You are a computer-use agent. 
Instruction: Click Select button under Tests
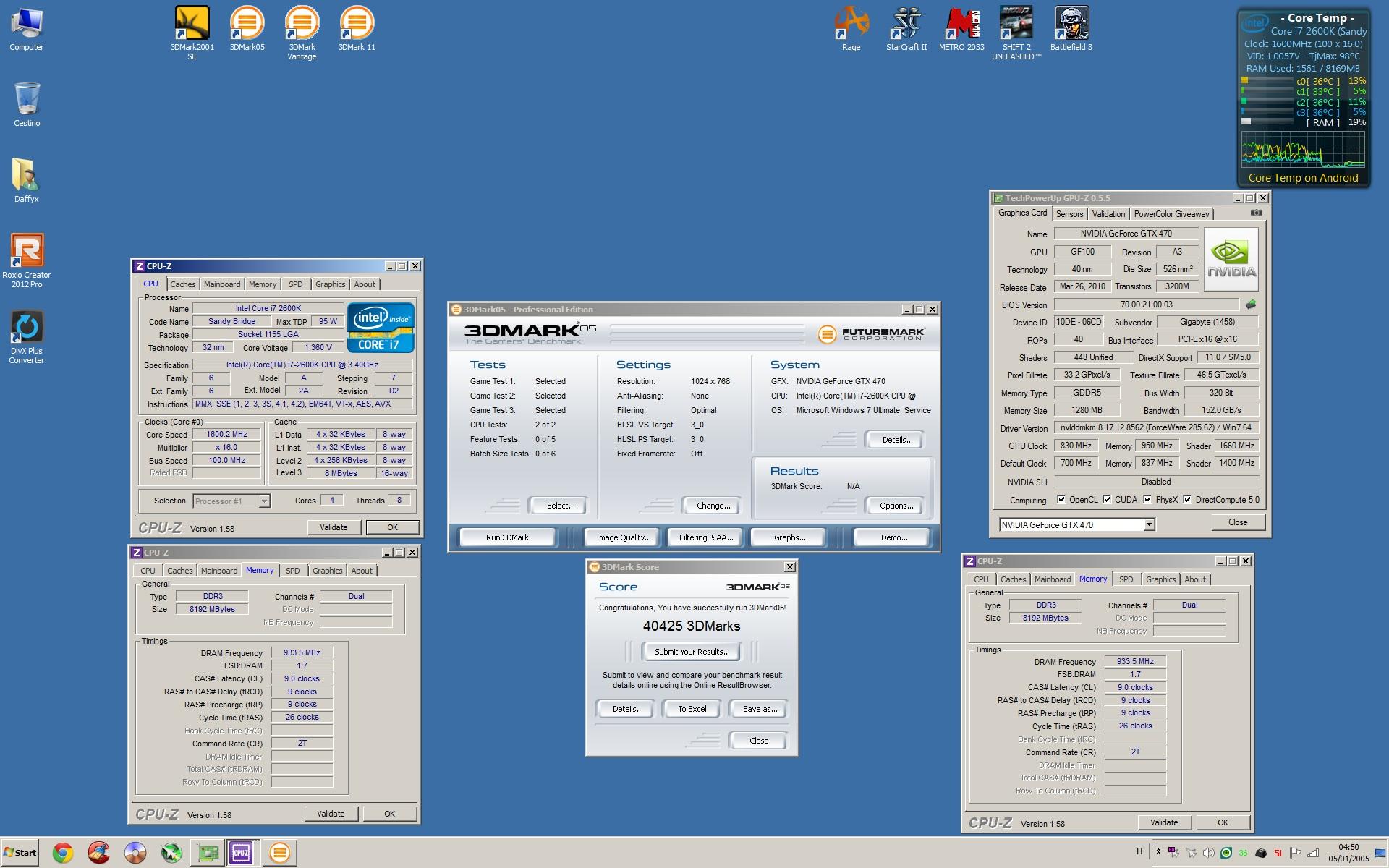(560, 506)
